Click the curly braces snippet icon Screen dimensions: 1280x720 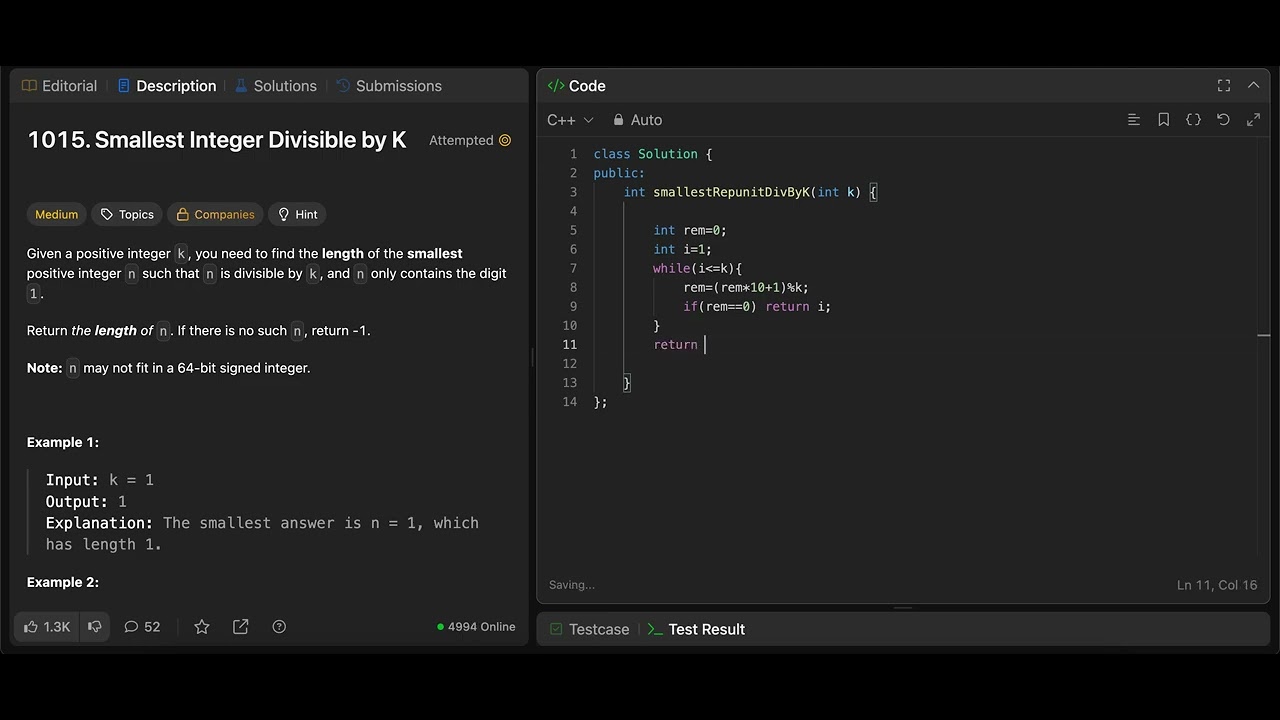coord(1193,120)
